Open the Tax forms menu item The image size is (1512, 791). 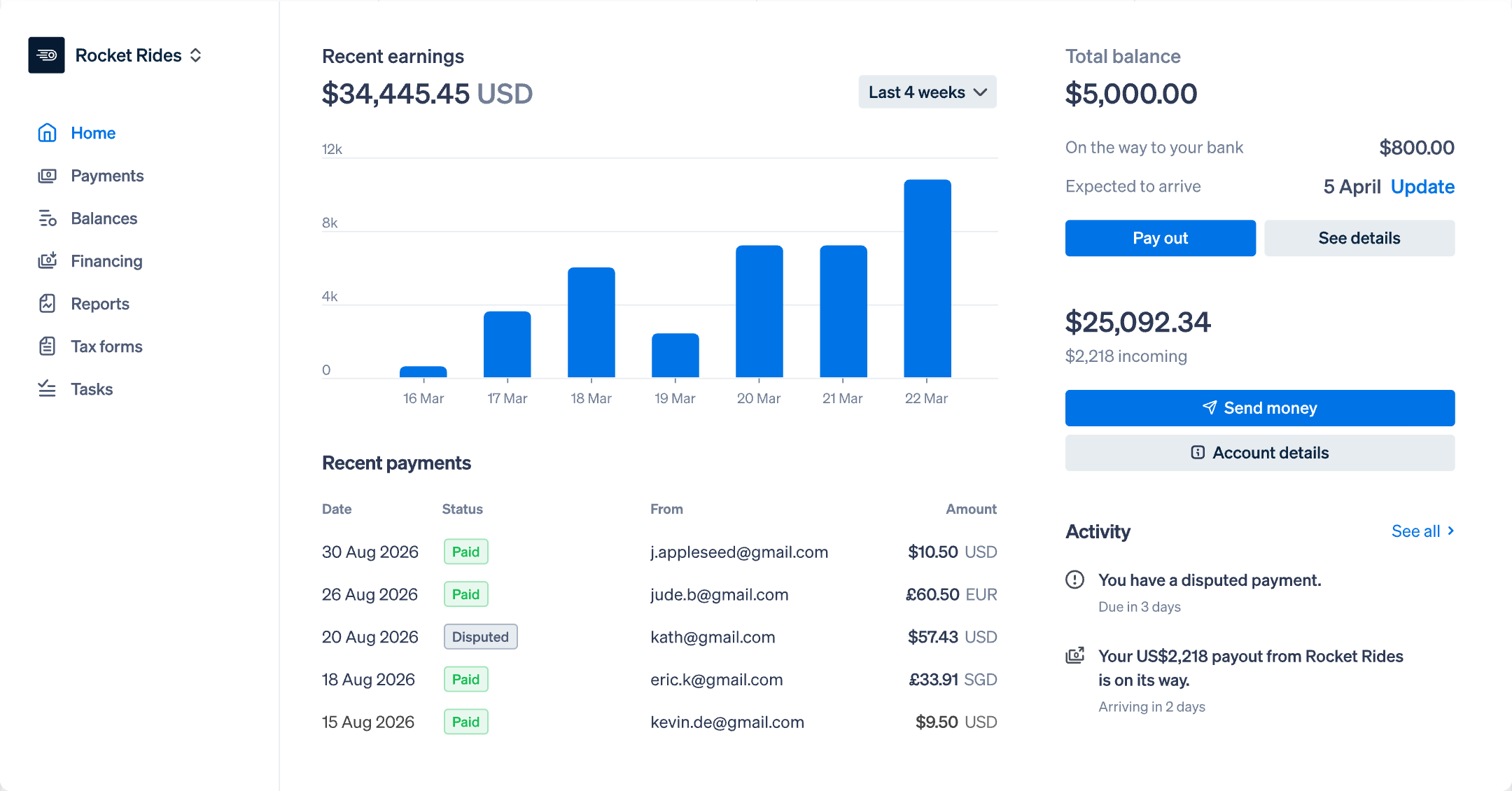pos(106,346)
